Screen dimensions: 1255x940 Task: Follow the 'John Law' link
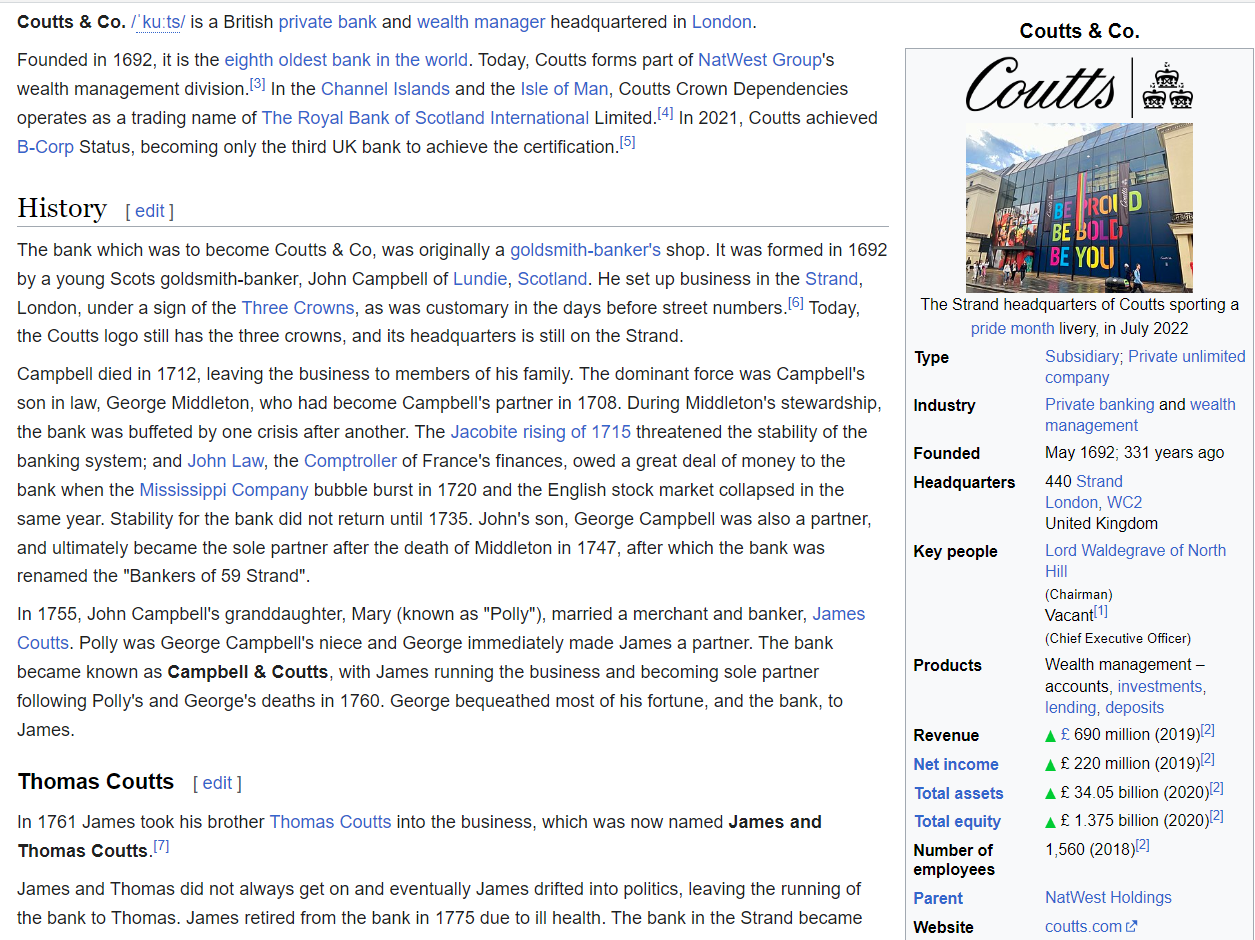point(225,462)
